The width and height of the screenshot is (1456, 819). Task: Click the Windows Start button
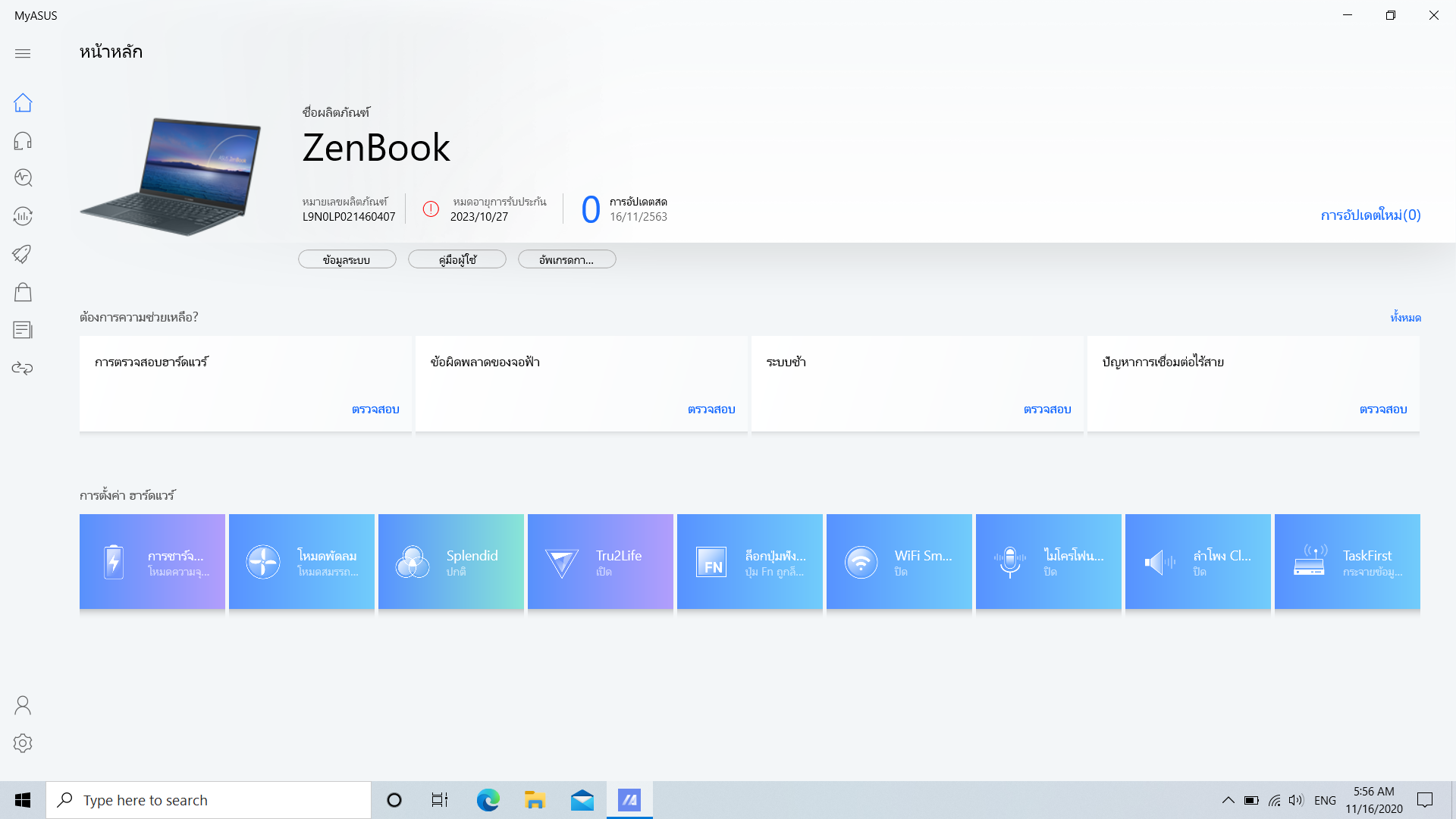click(23, 800)
